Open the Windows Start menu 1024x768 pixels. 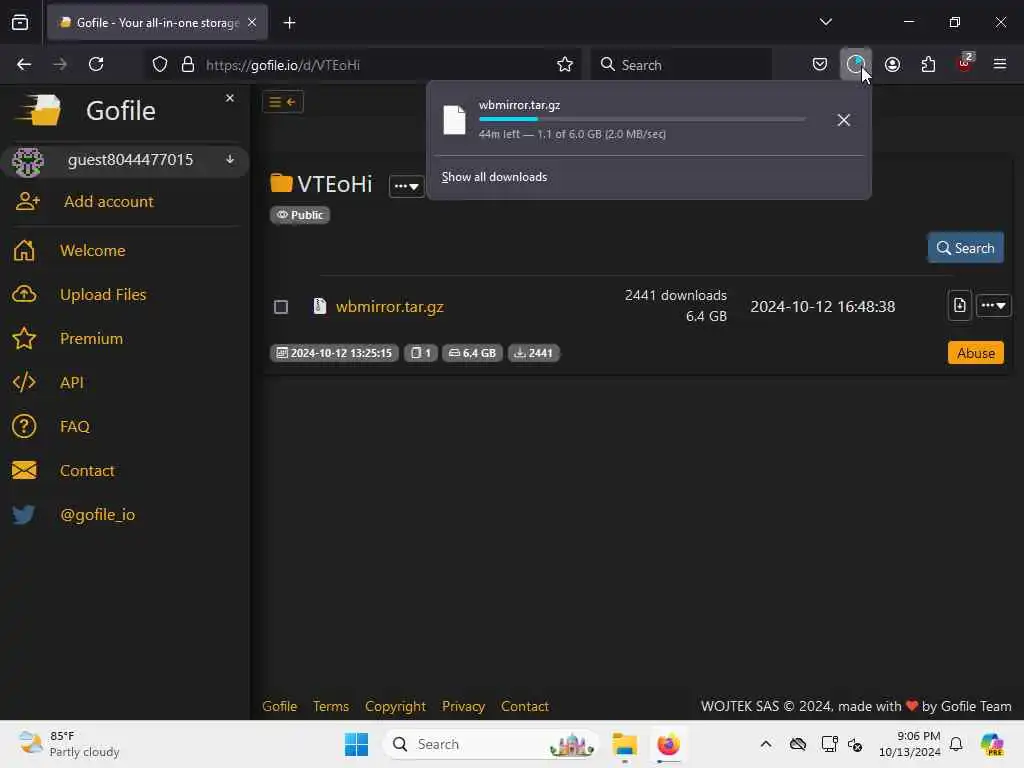(356, 744)
